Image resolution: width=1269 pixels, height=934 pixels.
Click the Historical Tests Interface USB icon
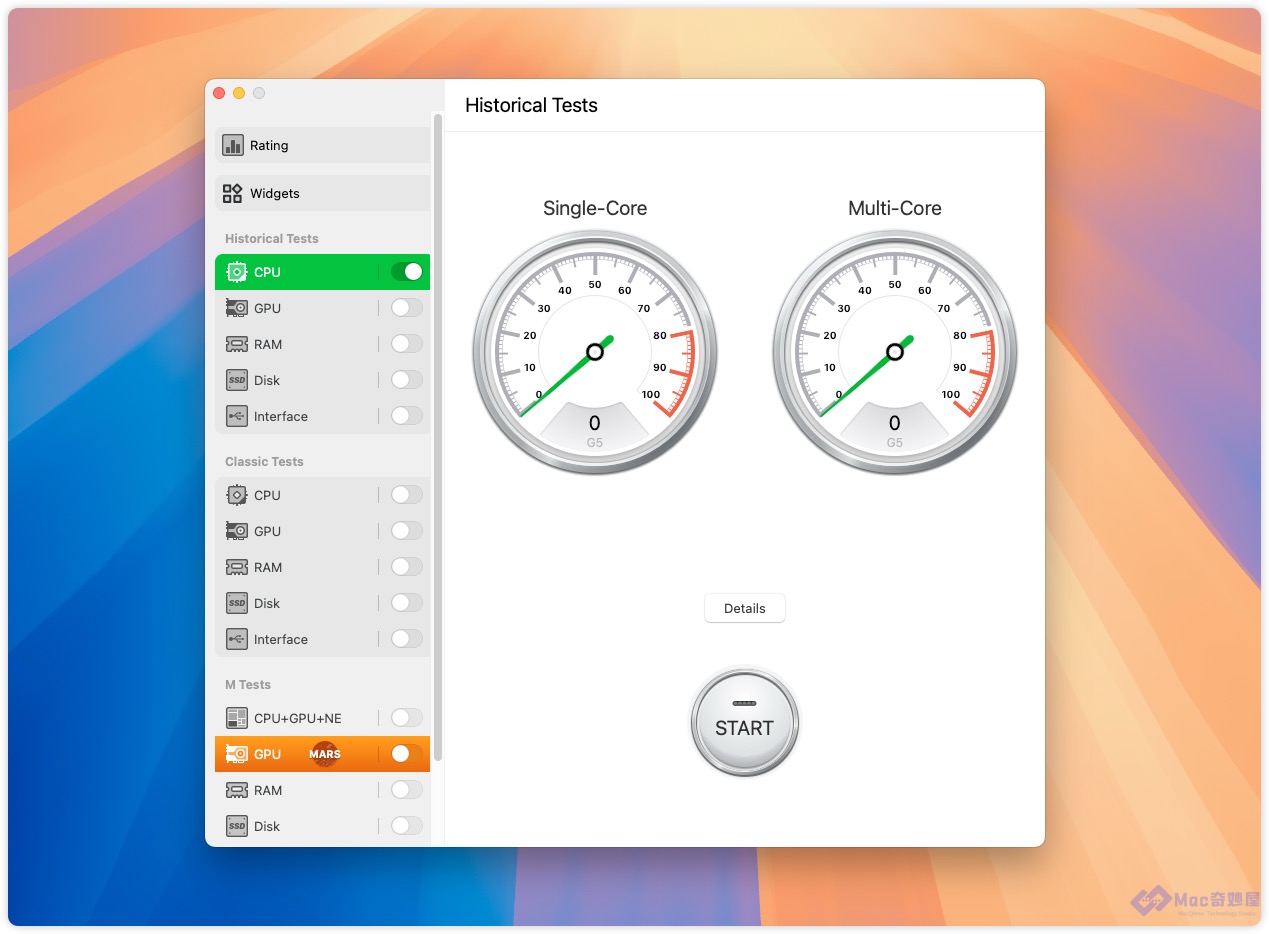237,416
